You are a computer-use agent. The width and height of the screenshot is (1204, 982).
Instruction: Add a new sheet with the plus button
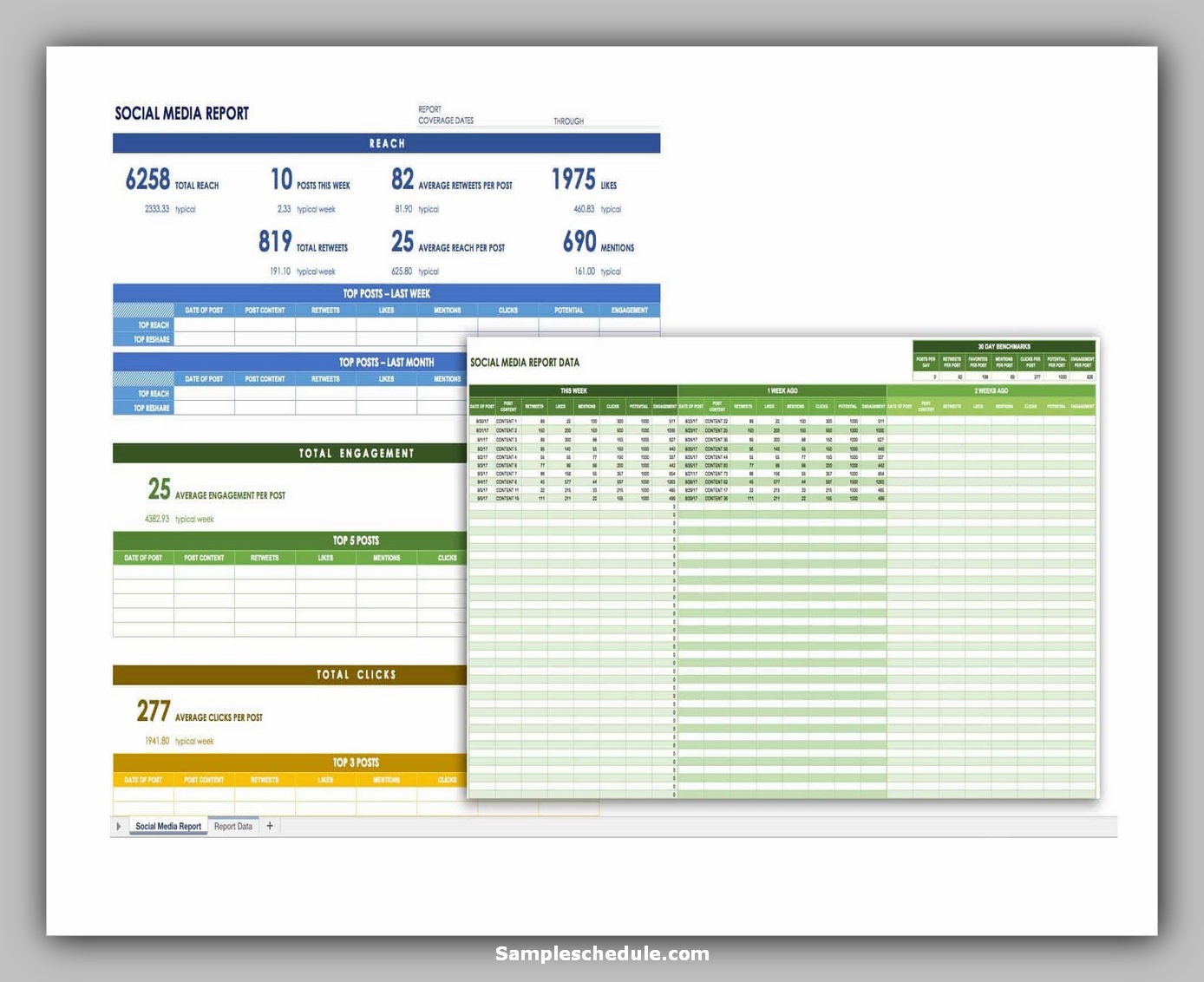pos(270,826)
